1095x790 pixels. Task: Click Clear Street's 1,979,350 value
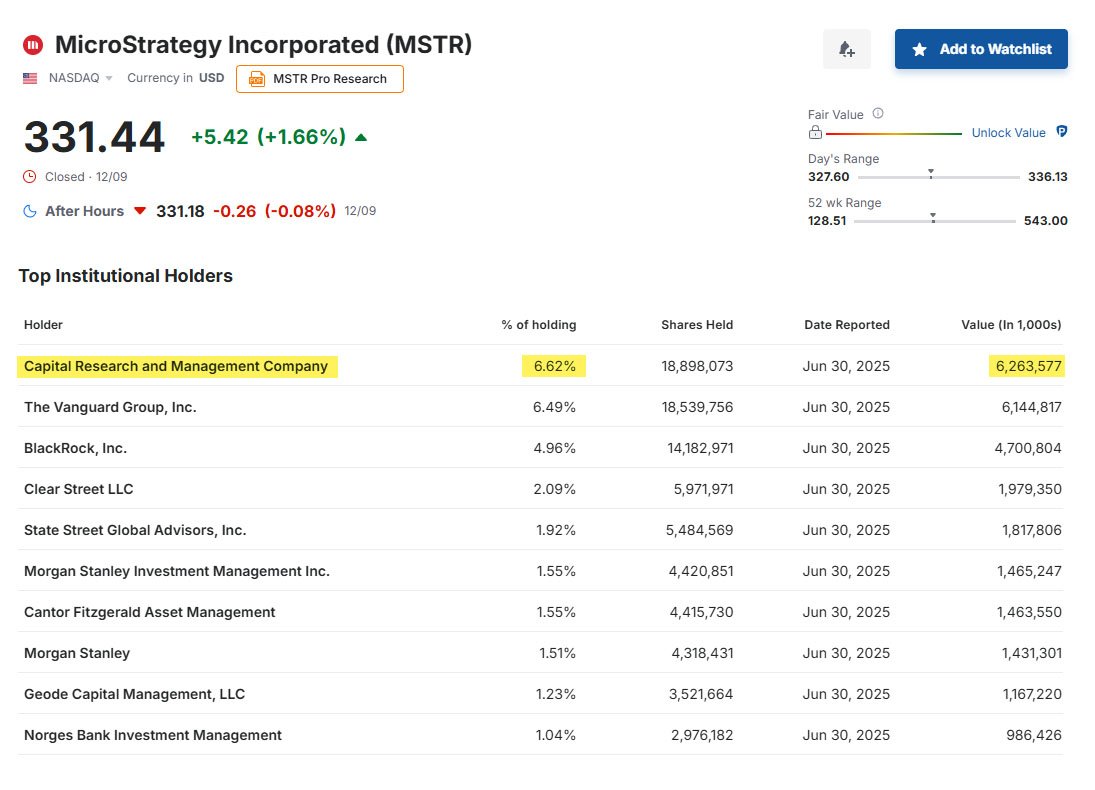[x=1029, y=489]
